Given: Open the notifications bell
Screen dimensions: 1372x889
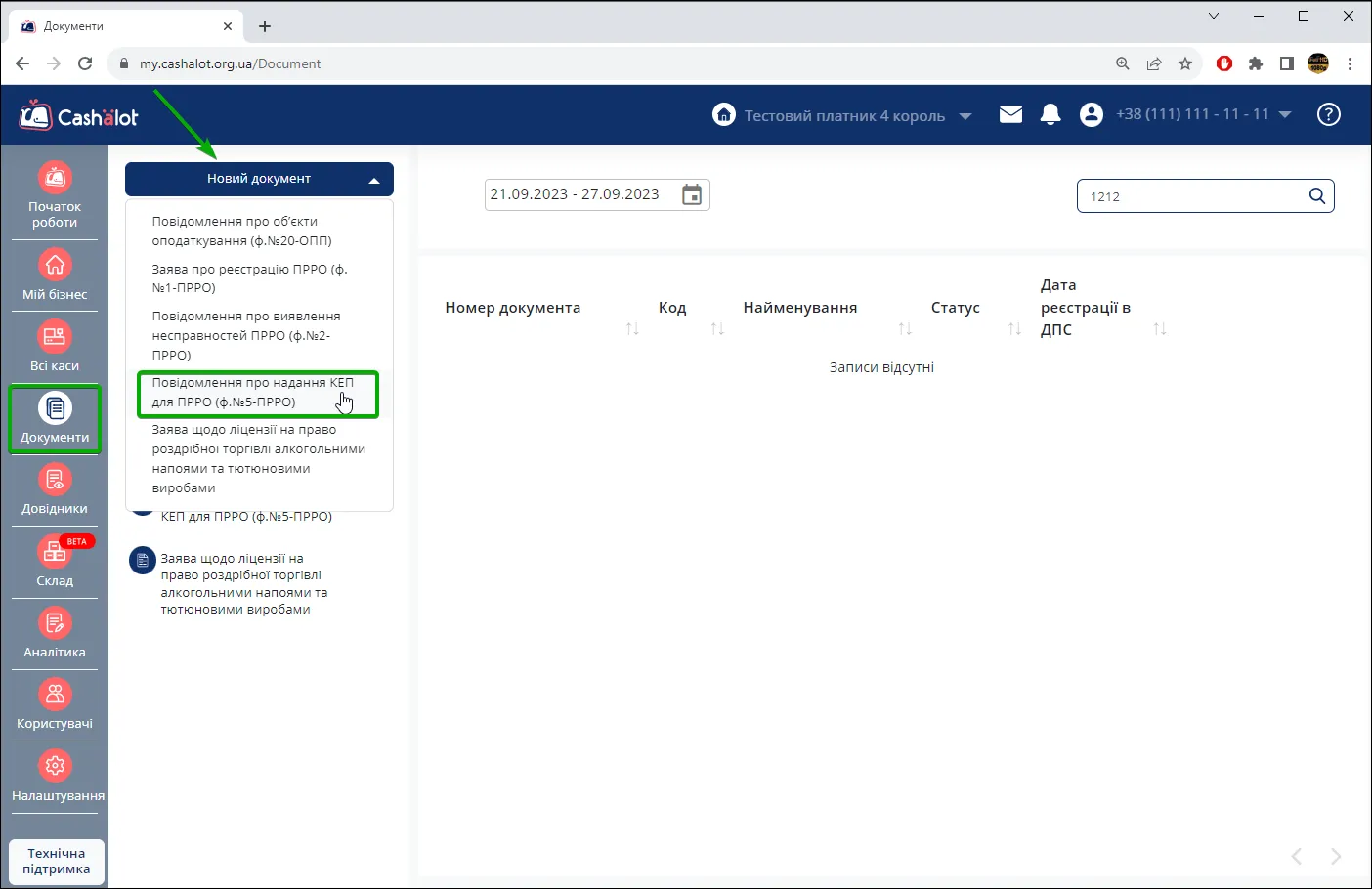Looking at the screenshot, I should [1050, 115].
